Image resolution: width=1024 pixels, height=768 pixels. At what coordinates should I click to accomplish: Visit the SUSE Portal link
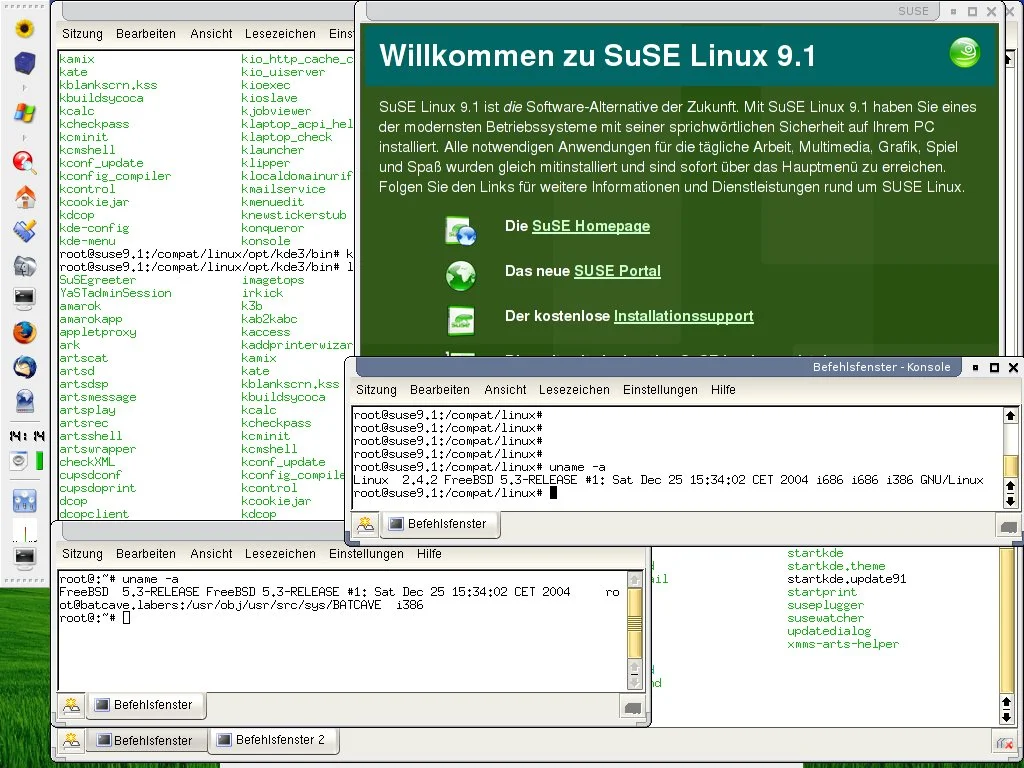click(617, 271)
